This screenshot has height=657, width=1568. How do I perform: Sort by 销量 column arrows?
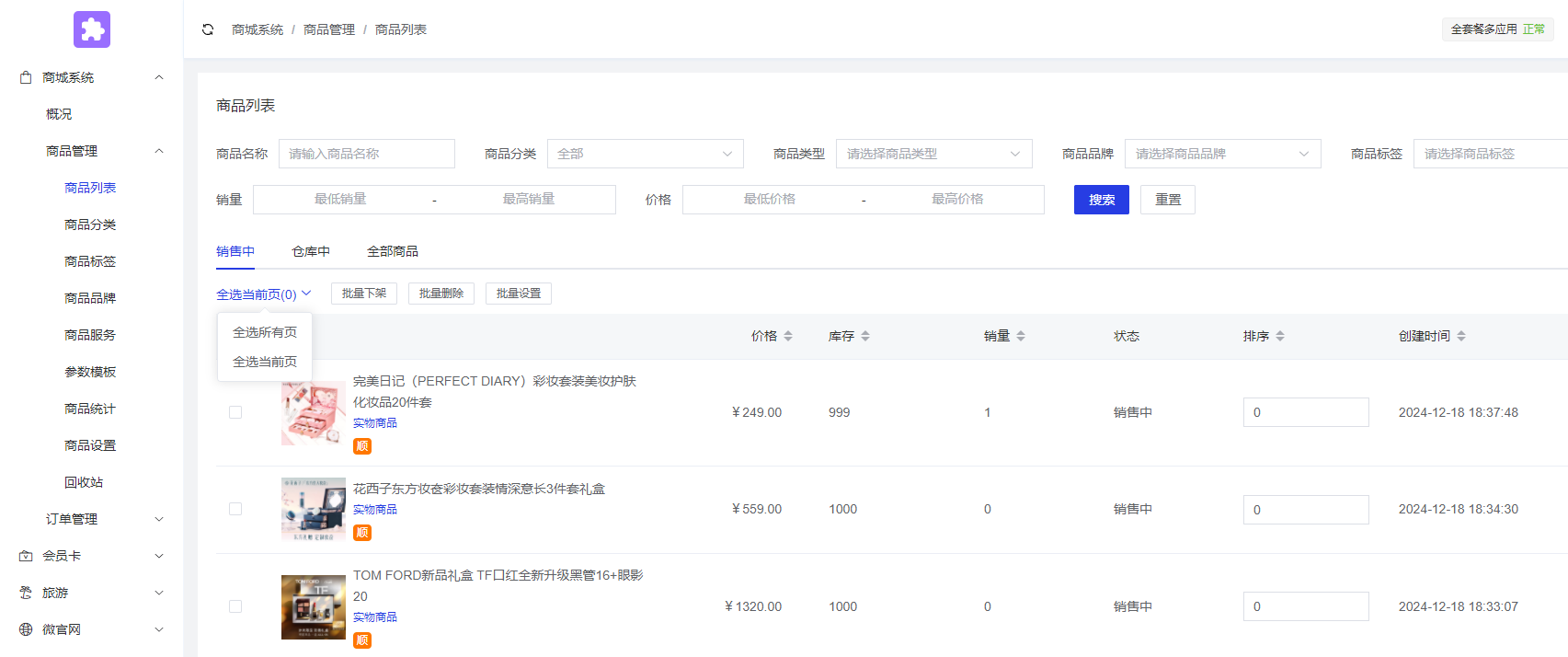[x=1021, y=336]
